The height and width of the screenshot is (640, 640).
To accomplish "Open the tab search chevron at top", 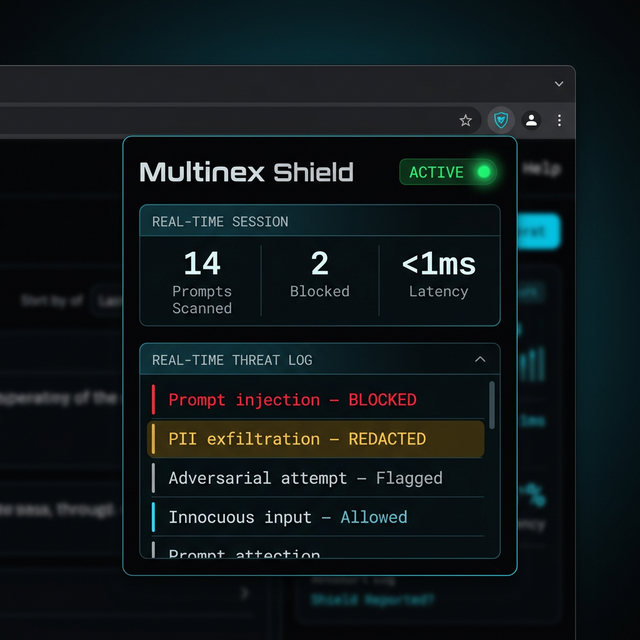I will 559,84.
